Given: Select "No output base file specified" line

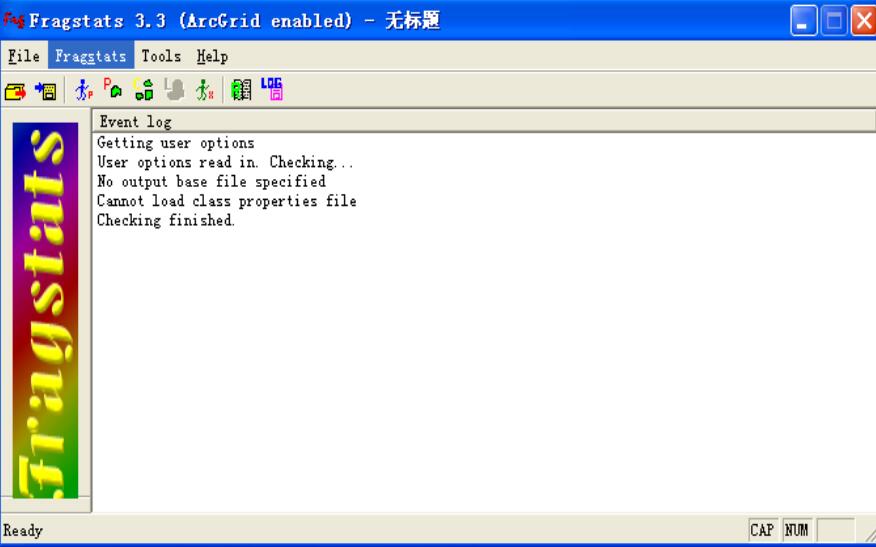Looking at the screenshot, I should [211, 182].
